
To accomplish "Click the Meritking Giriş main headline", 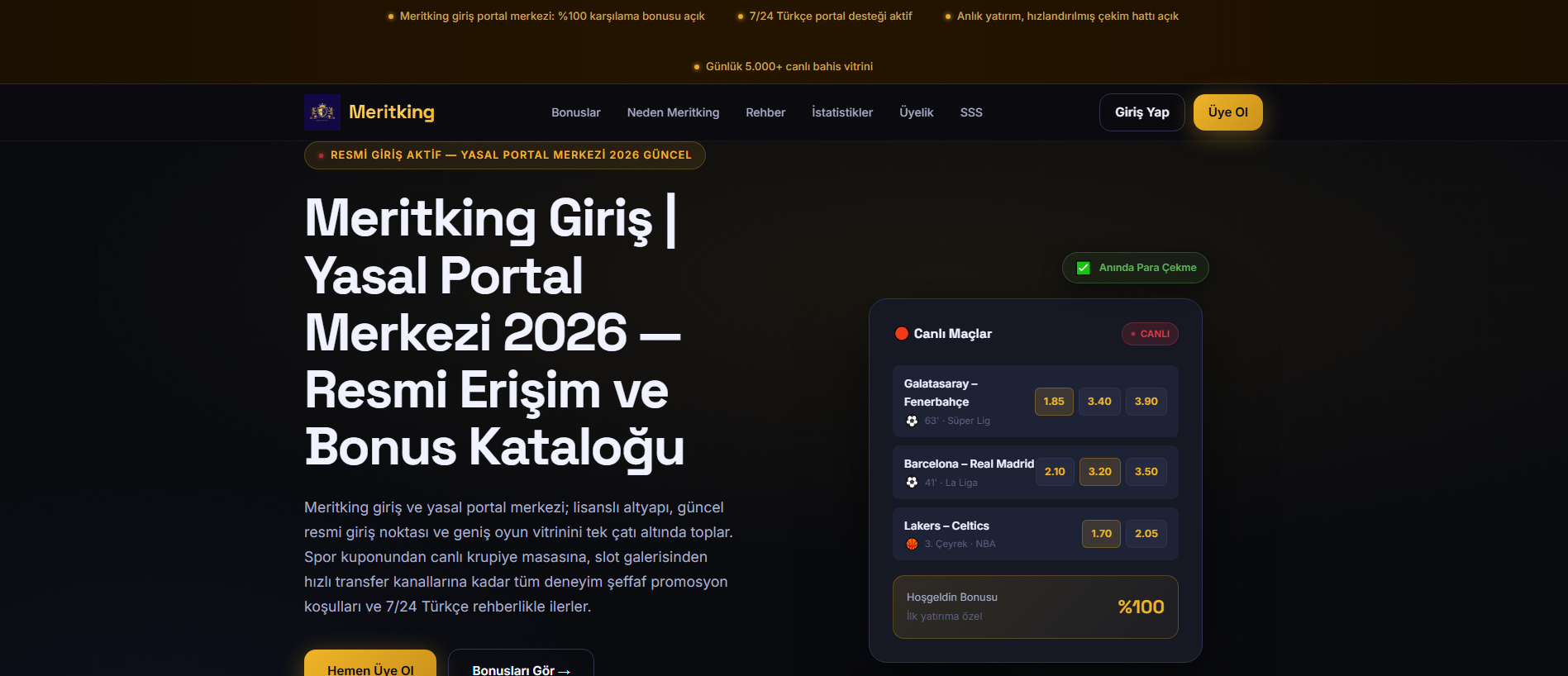I will coord(494,332).
